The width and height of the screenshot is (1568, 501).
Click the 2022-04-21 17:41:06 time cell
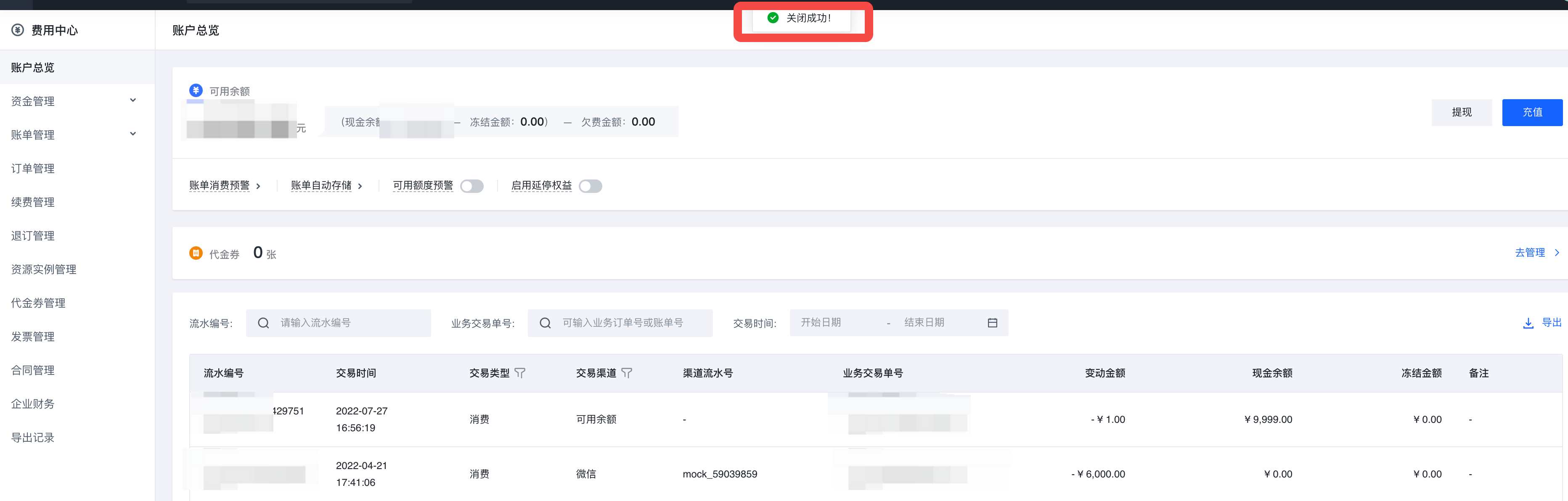tap(362, 474)
